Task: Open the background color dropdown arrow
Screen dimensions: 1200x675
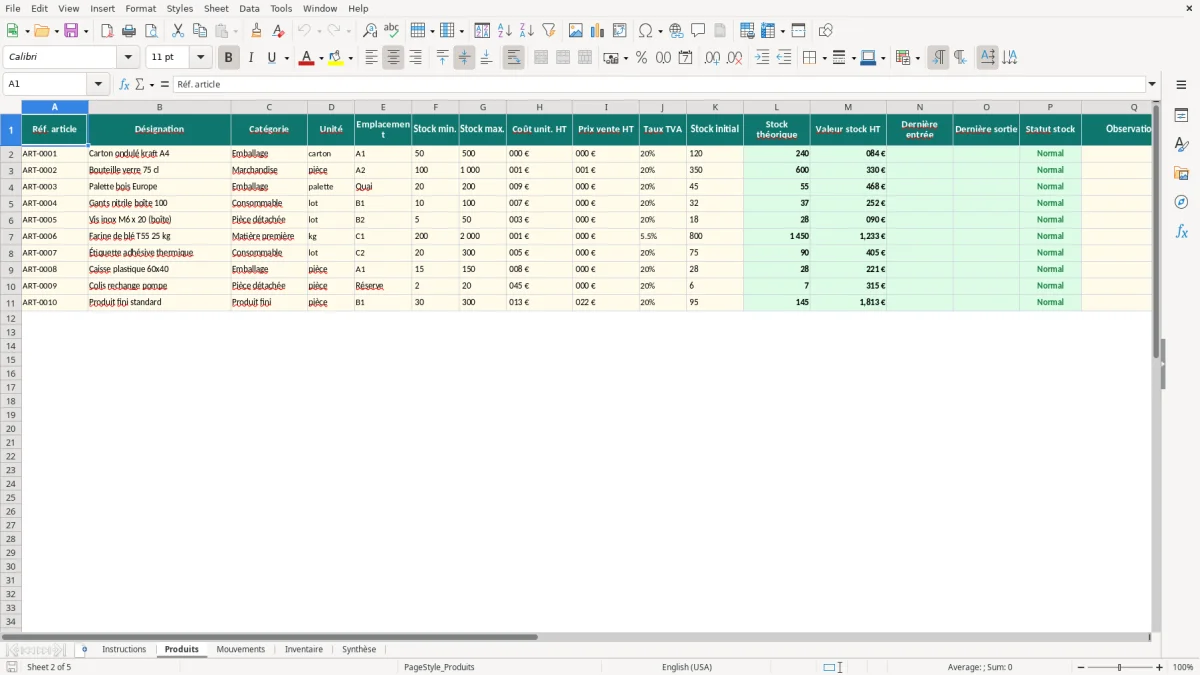Action: 350,58
